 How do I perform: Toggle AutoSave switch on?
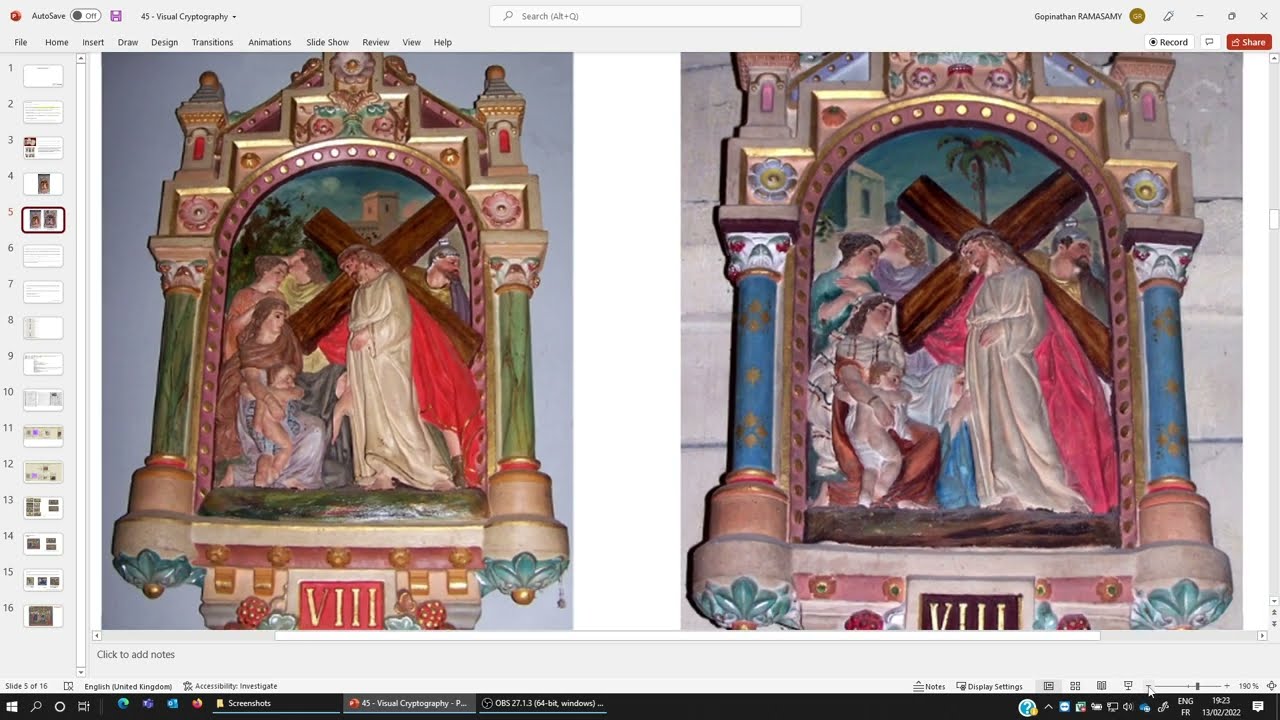[x=85, y=16]
